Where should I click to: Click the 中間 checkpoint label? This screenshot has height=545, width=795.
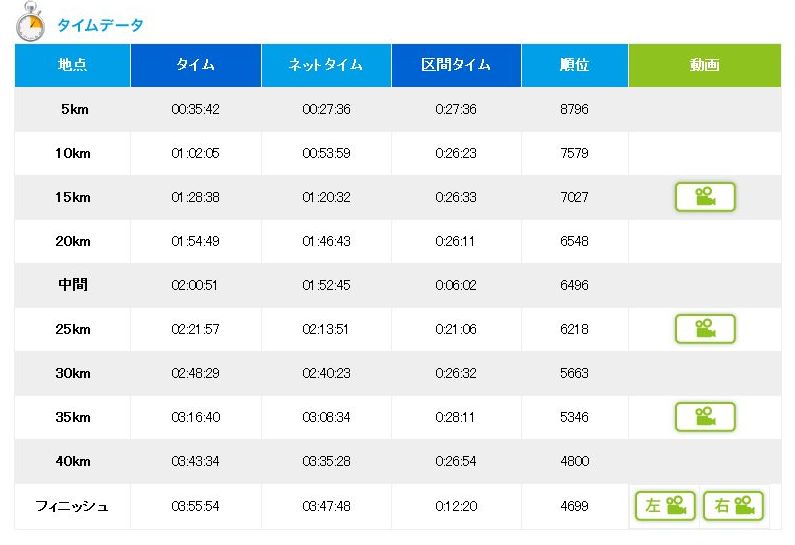[73, 285]
